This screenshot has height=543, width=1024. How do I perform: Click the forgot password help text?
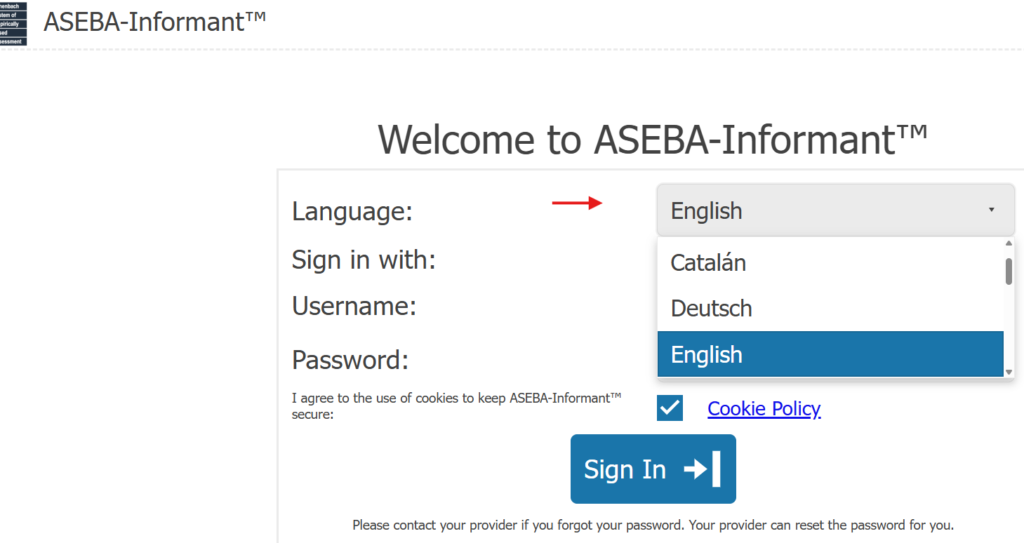click(x=653, y=524)
